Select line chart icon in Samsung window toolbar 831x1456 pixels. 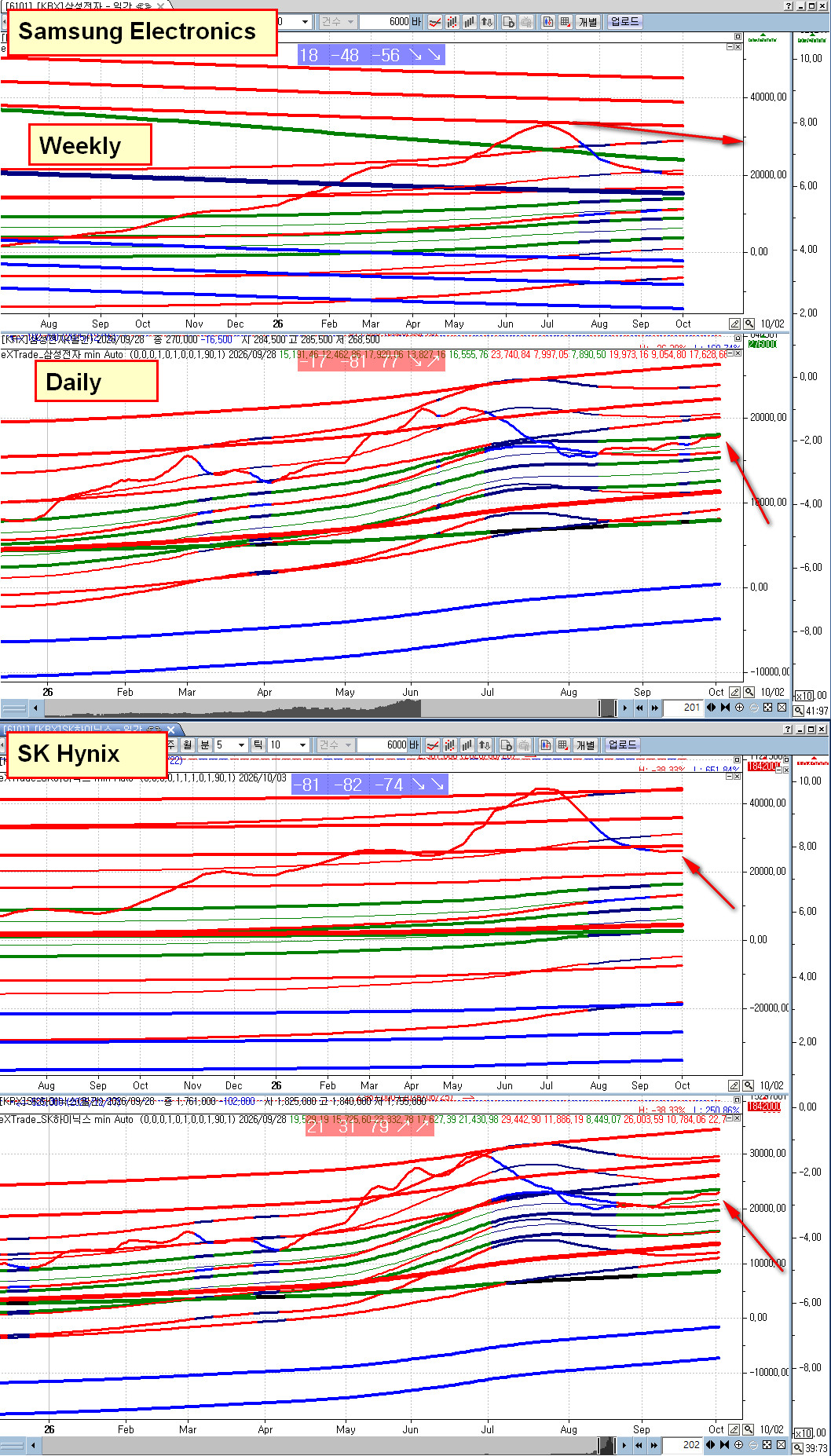click(x=434, y=22)
